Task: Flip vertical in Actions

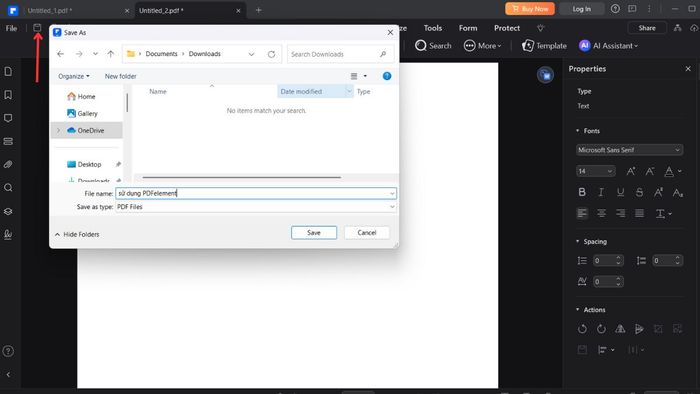Action: [x=639, y=329]
